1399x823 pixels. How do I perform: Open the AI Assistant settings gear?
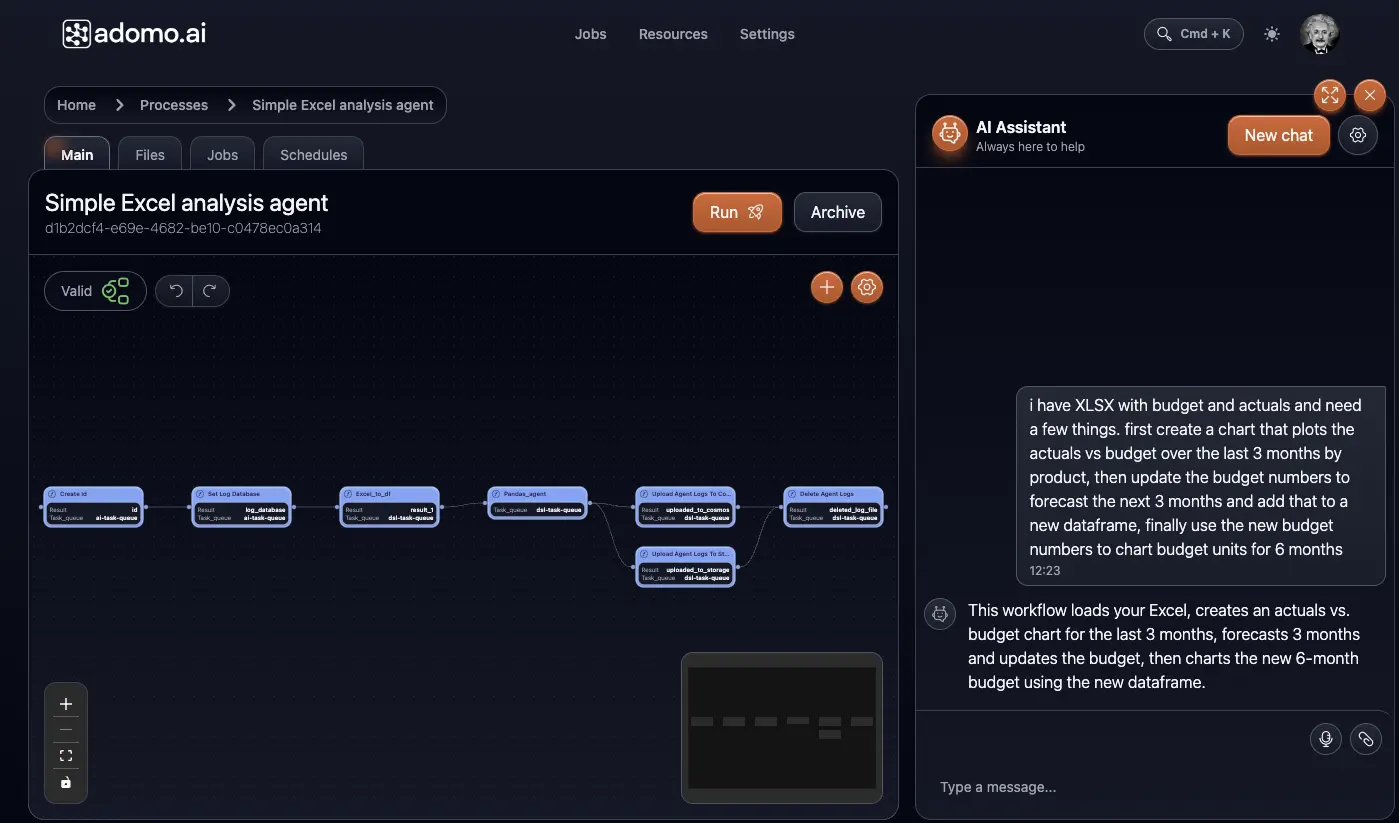[1357, 135]
